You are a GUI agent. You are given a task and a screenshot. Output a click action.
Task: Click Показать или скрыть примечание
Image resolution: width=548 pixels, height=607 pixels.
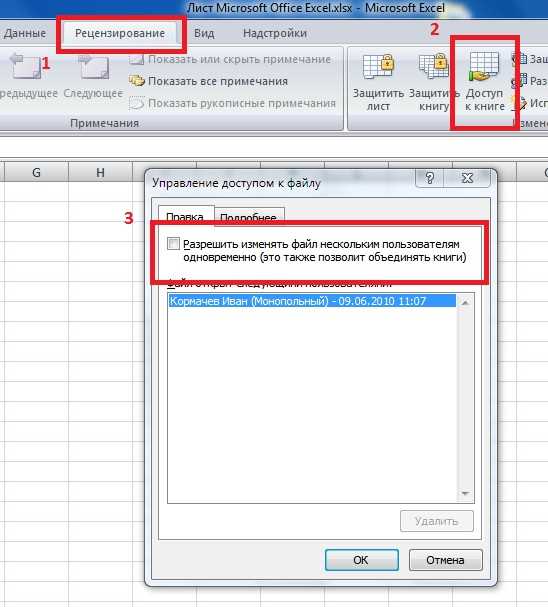click(x=231, y=59)
